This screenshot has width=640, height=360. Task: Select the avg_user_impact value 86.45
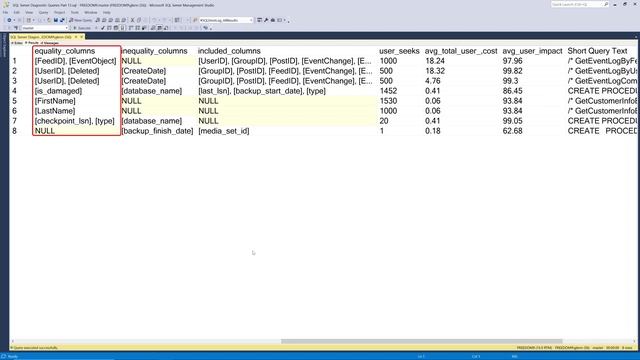[513, 91]
